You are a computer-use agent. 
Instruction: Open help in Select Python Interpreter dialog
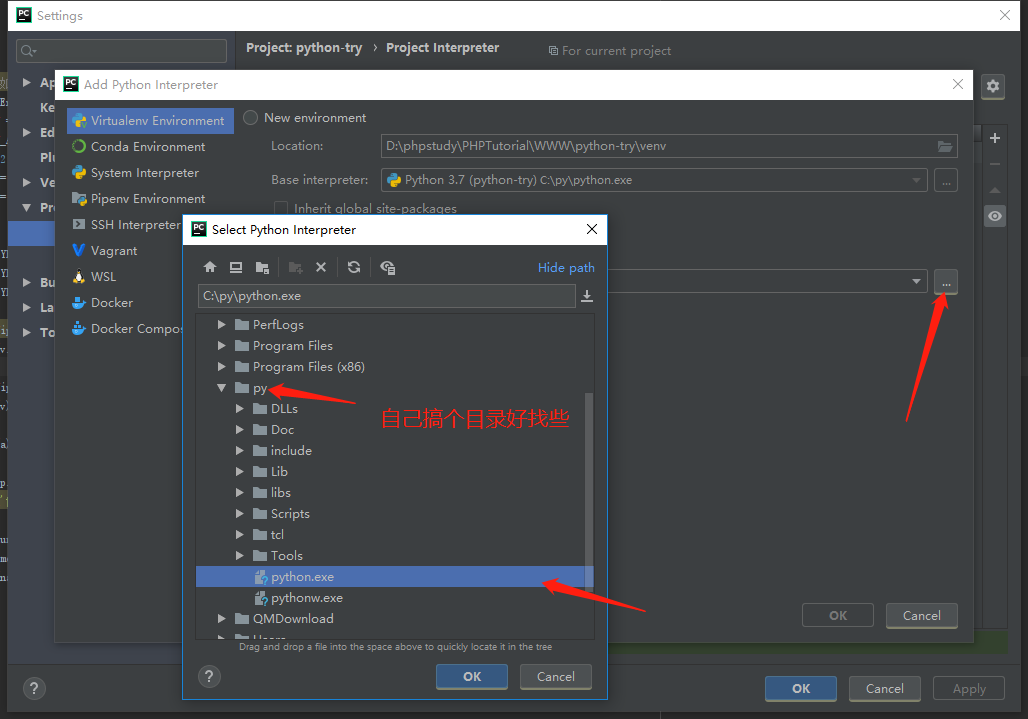click(x=209, y=677)
